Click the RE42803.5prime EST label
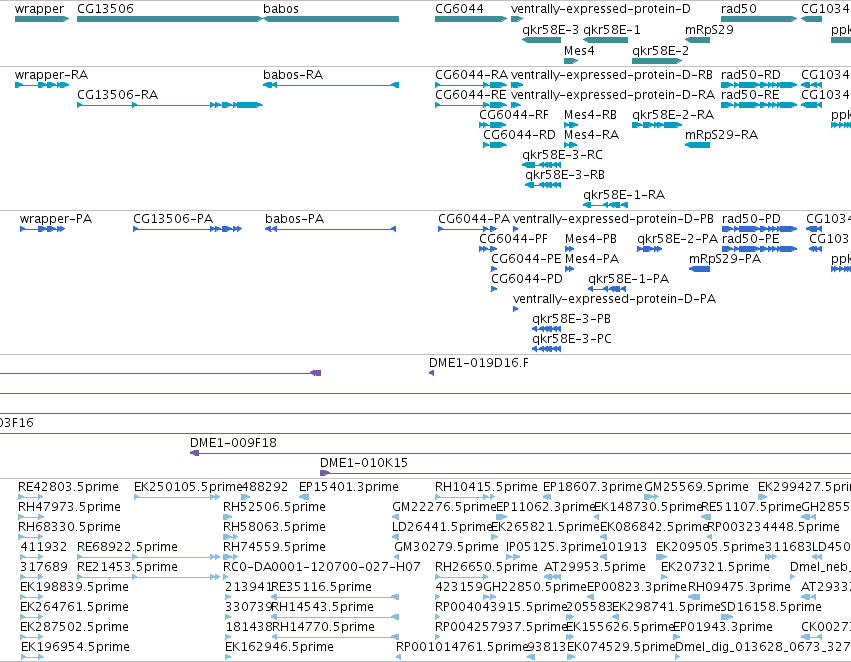 [68, 487]
